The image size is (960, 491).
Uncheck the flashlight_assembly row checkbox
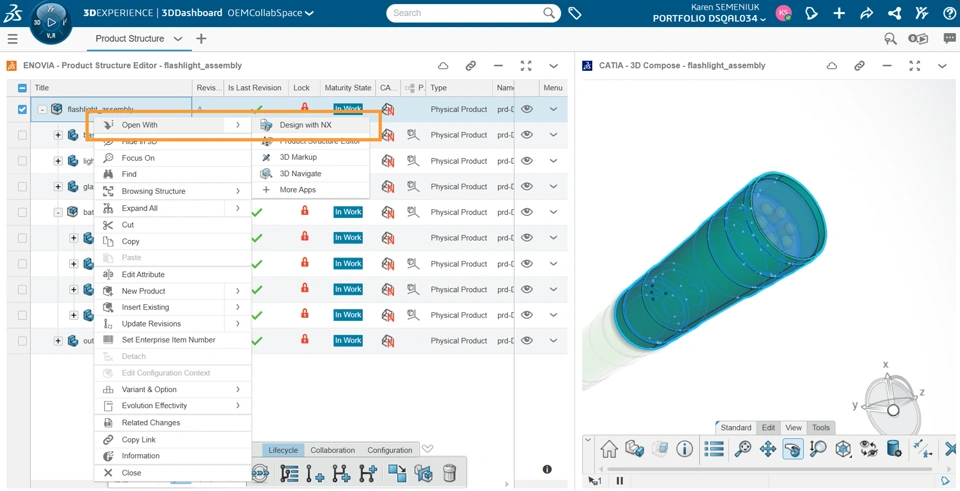(x=23, y=109)
